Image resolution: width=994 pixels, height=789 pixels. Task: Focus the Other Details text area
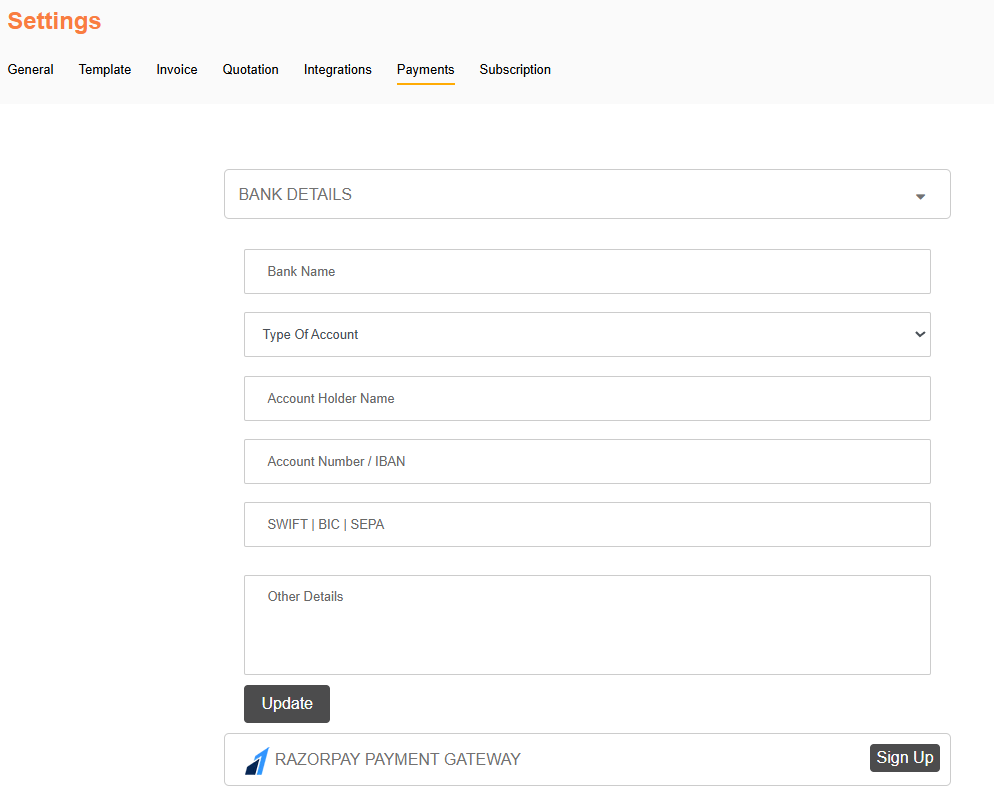[587, 625]
